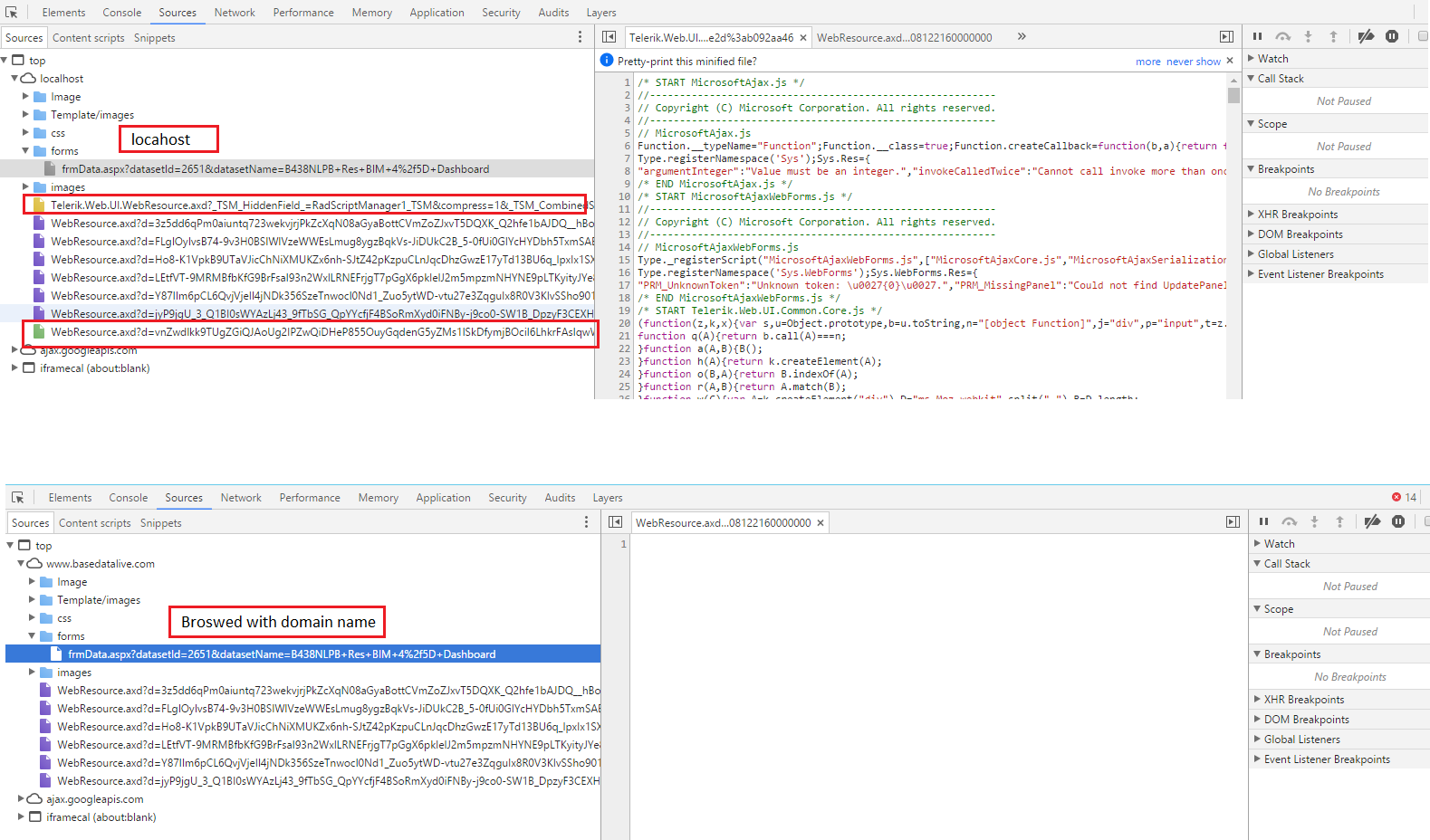Image resolution: width=1430 pixels, height=840 pixels.
Task: Click Step over in localhost DevTools debugger
Action: [1282, 36]
